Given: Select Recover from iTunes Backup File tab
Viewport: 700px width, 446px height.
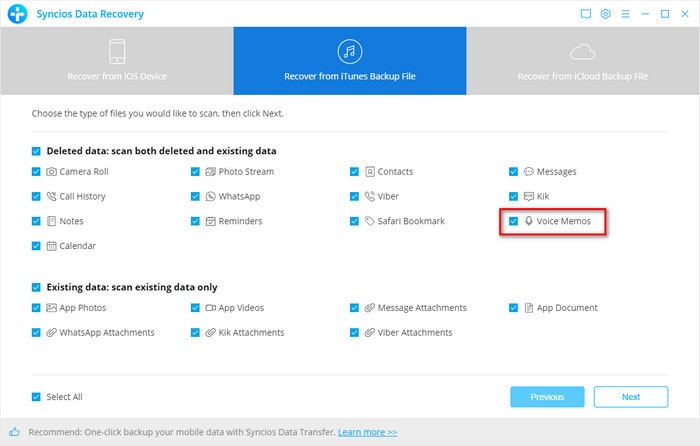Looking at the screenshot, I should tap(350, 61).
